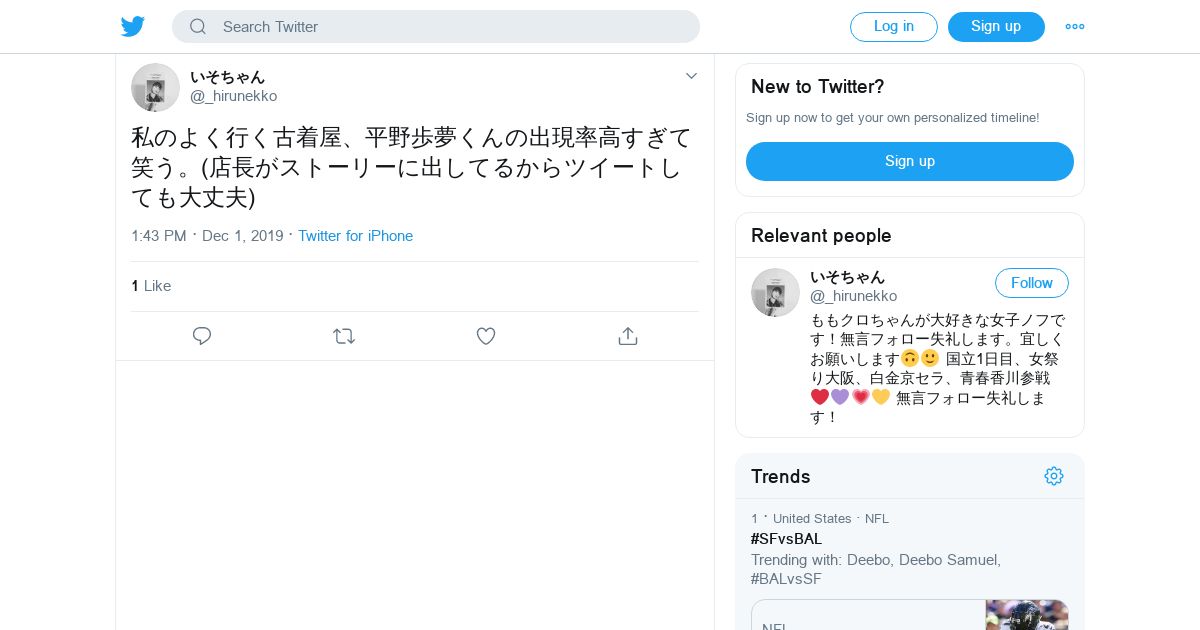
Task: Expand the tweet options chevron
Action: (691, 76)
